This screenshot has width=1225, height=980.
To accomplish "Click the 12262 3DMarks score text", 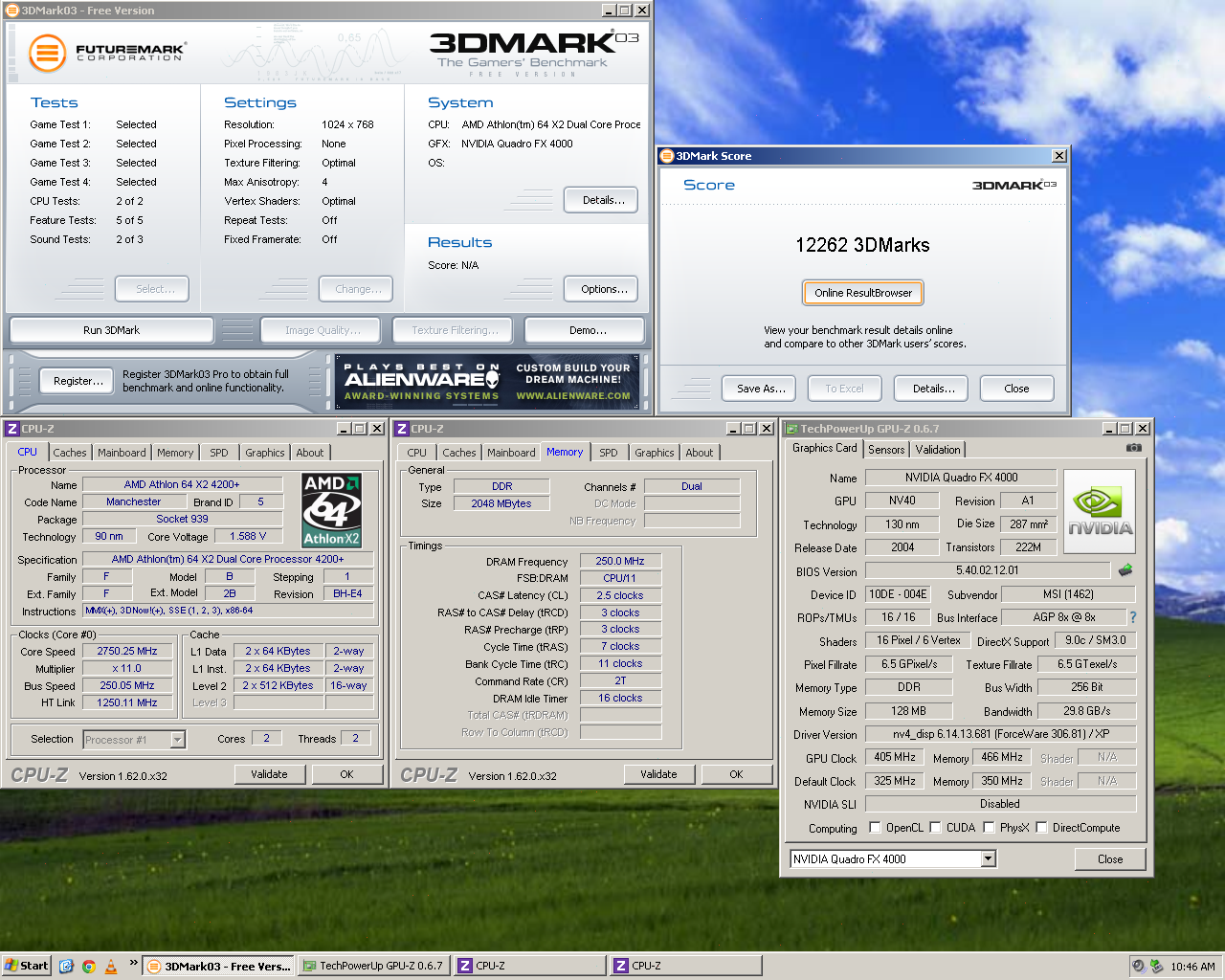I will pos(862,245).
